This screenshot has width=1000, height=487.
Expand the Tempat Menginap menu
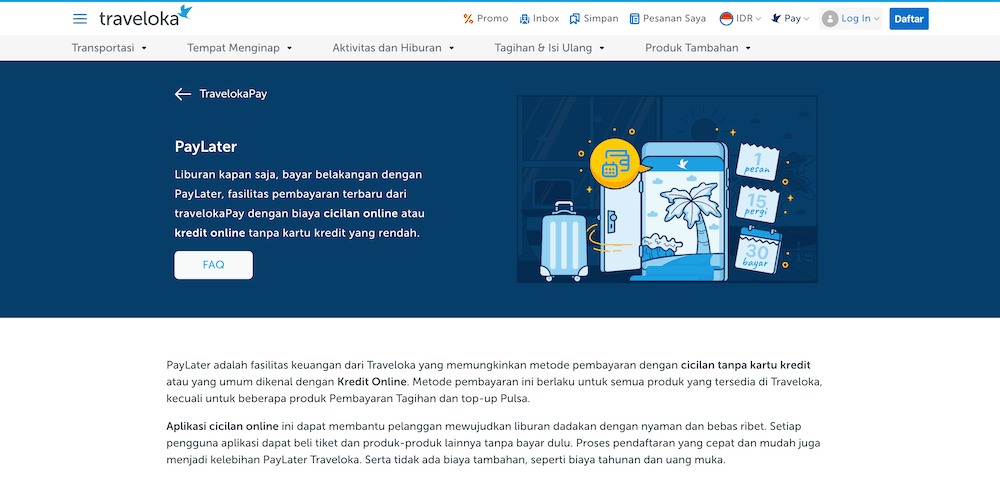tap(239, 48)
